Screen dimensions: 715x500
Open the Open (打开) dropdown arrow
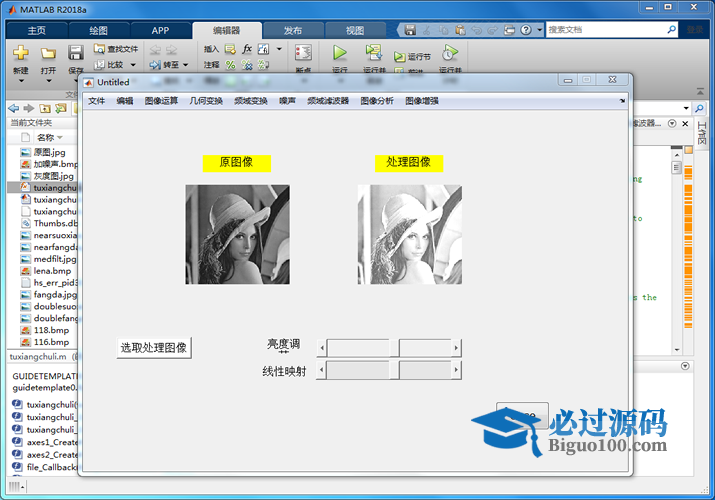click(48, 81)
